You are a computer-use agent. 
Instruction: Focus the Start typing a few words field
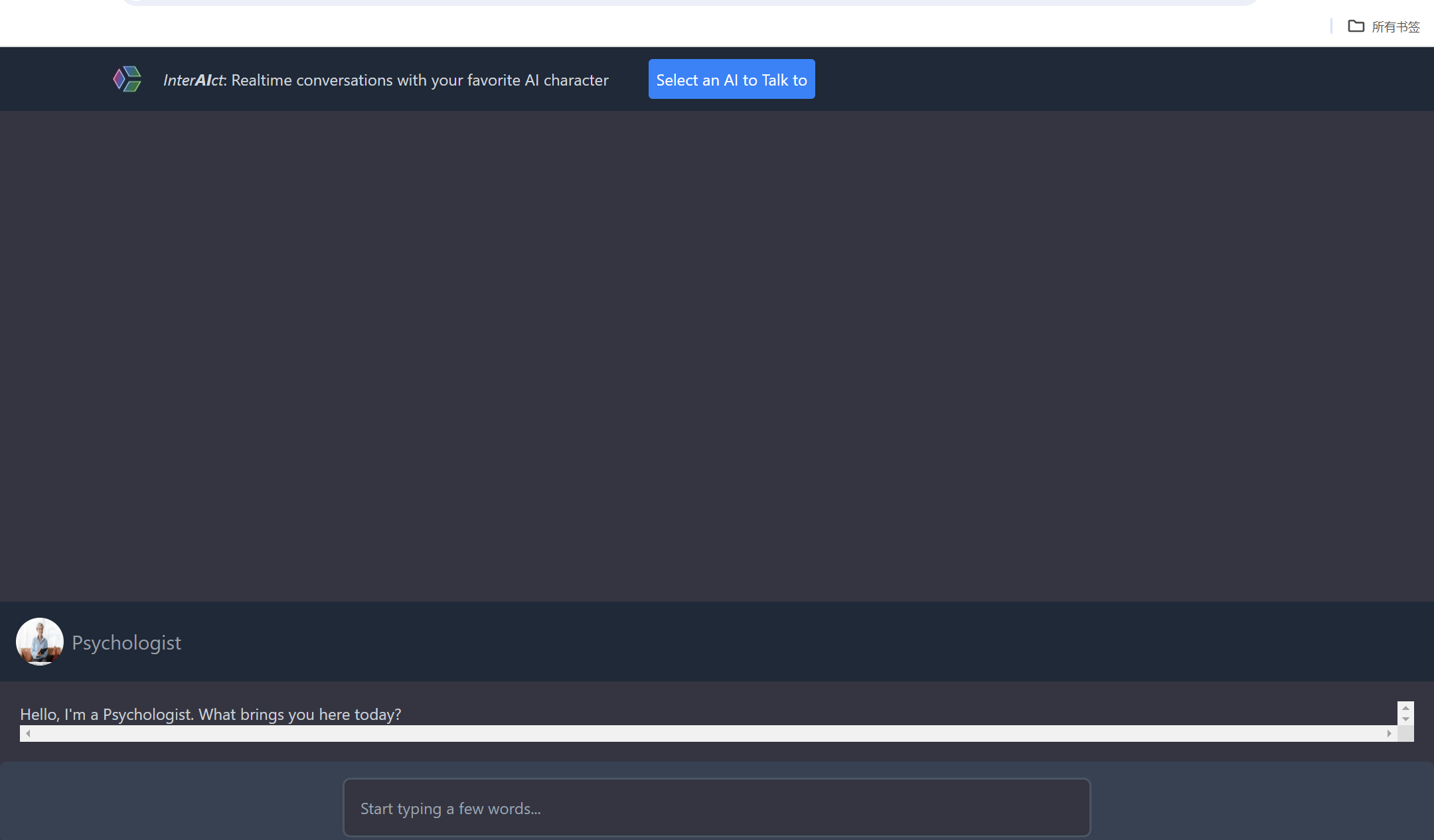click(x=716, y=808)
